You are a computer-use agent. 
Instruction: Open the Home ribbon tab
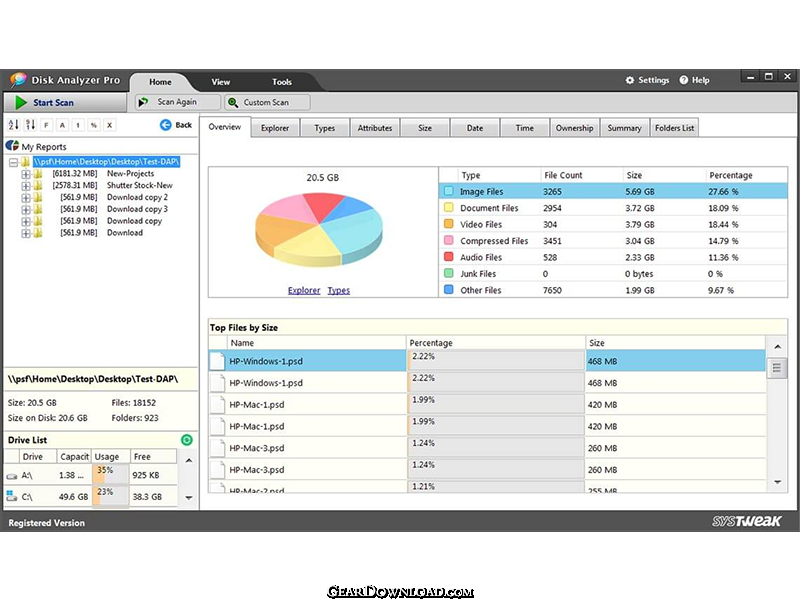(160, 82)
